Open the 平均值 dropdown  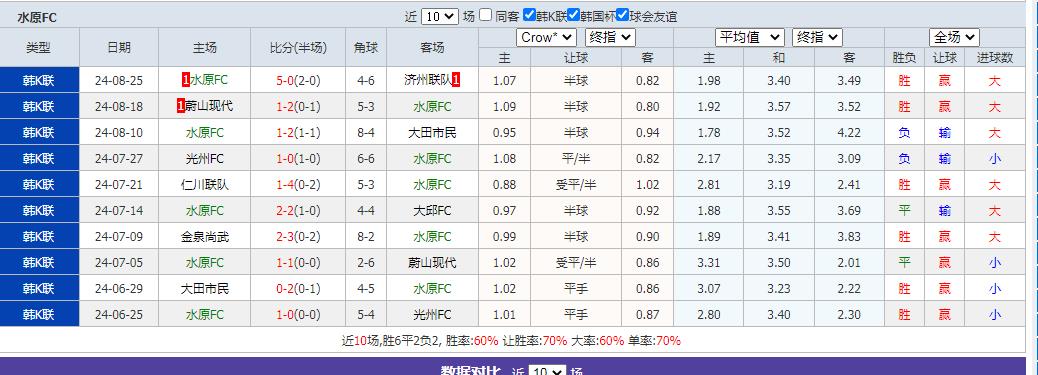coord(749,38)
